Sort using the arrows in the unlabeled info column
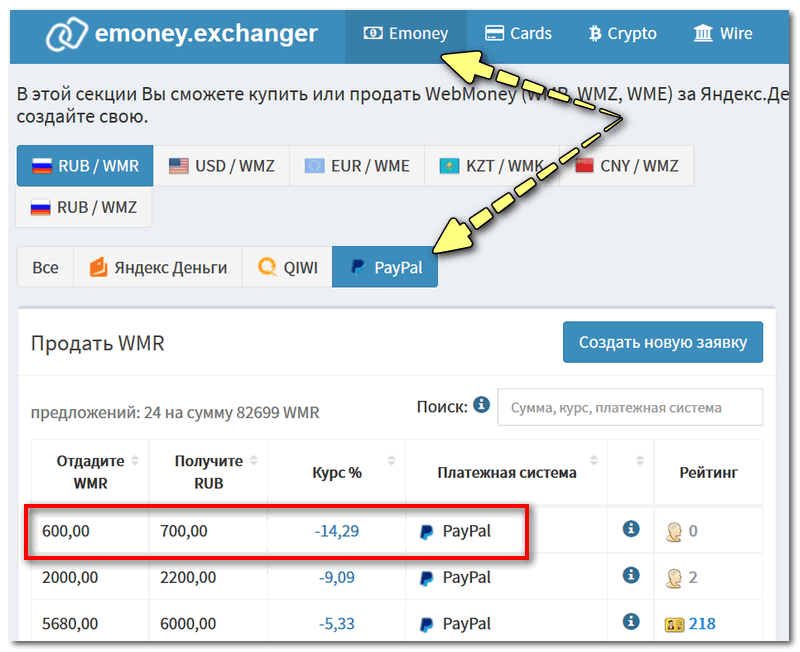The image size is (800, 652). coord(640,460)
